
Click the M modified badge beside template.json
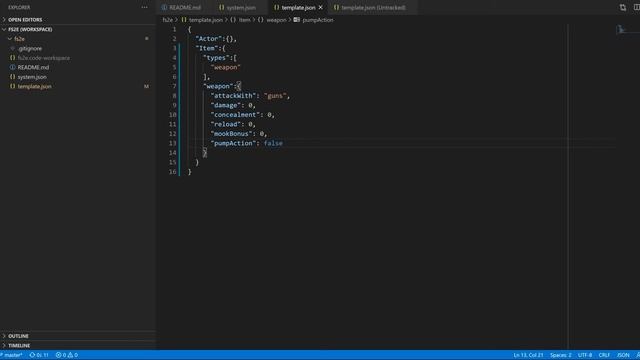coord(146,87)
